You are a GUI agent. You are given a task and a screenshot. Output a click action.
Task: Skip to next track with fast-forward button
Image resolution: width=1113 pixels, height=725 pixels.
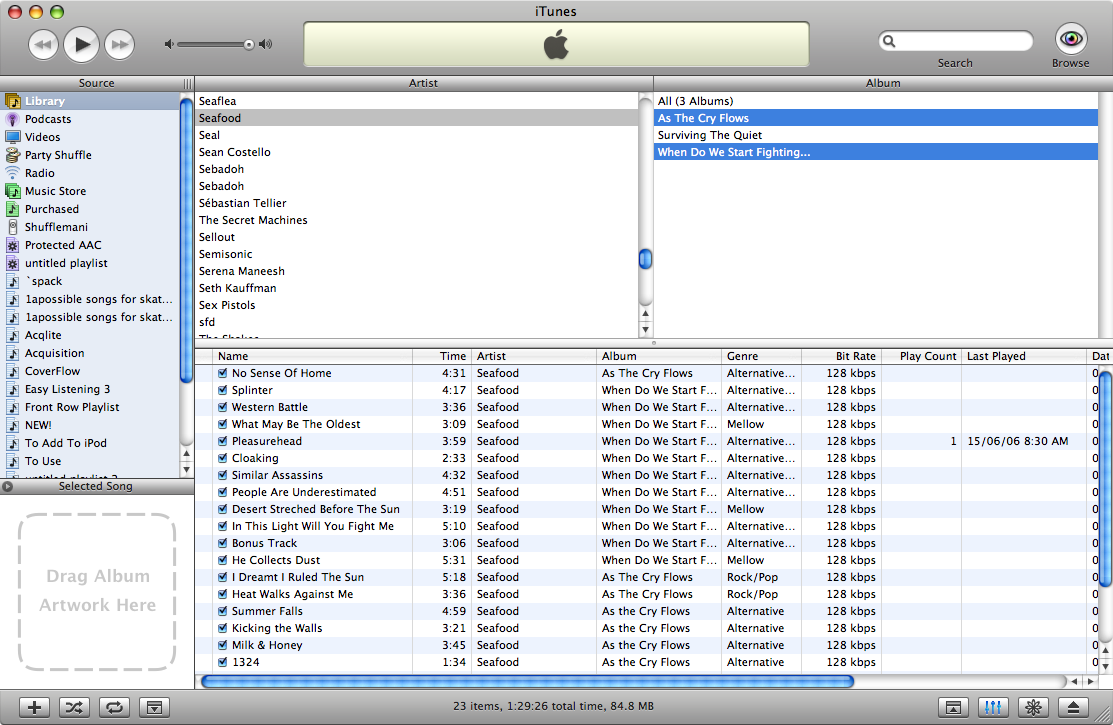[119, 45]
